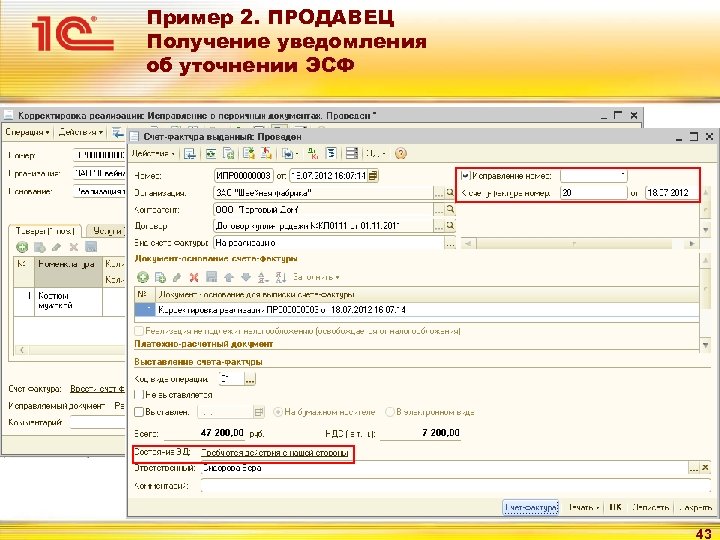Click the Комментарий field in the invoice window
This screenshot has height=540, width=720.
click(456, 486)
